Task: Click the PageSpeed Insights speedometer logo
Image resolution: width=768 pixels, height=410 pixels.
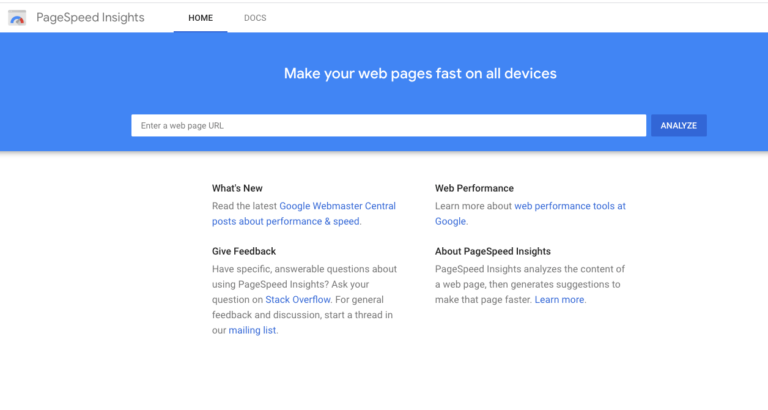Action: (x=17, y=18)
